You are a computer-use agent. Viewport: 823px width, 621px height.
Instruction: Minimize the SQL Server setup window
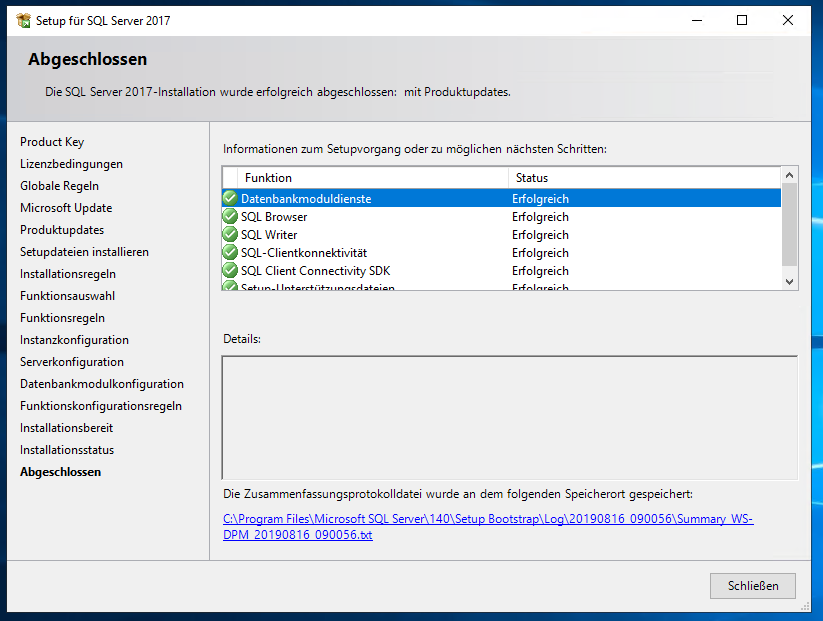(697, 20)
